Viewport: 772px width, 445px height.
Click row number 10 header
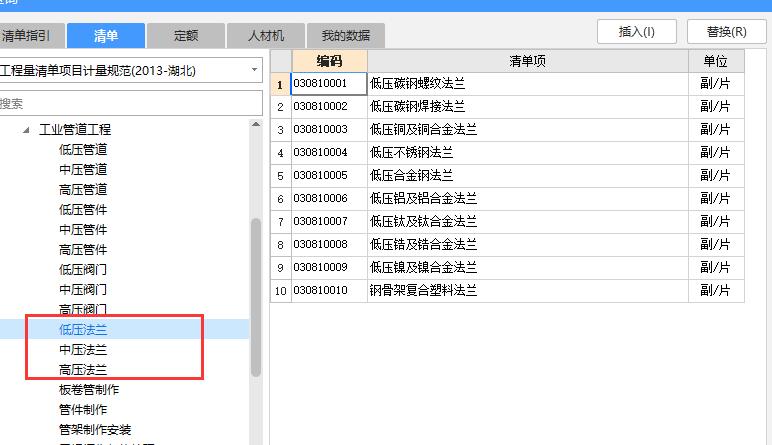pos(281,291)
